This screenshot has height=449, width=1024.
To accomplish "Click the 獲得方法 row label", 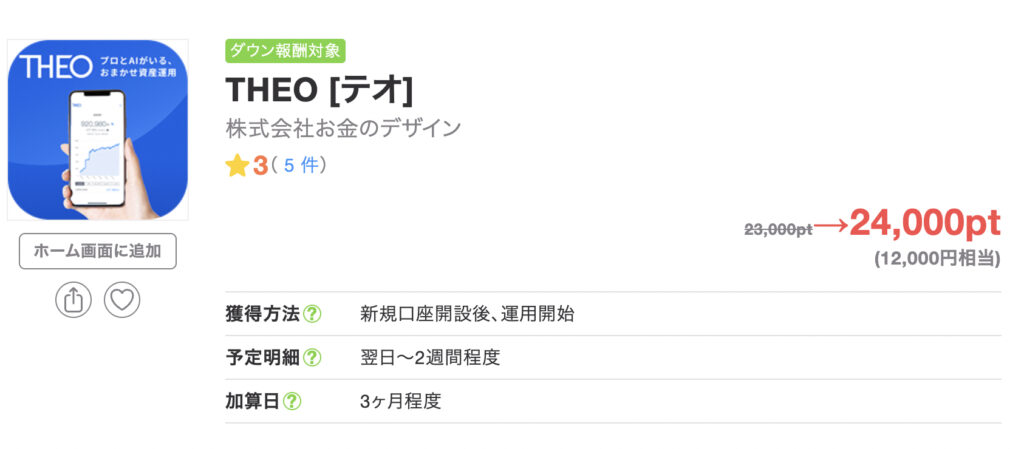I will point(263,314).
